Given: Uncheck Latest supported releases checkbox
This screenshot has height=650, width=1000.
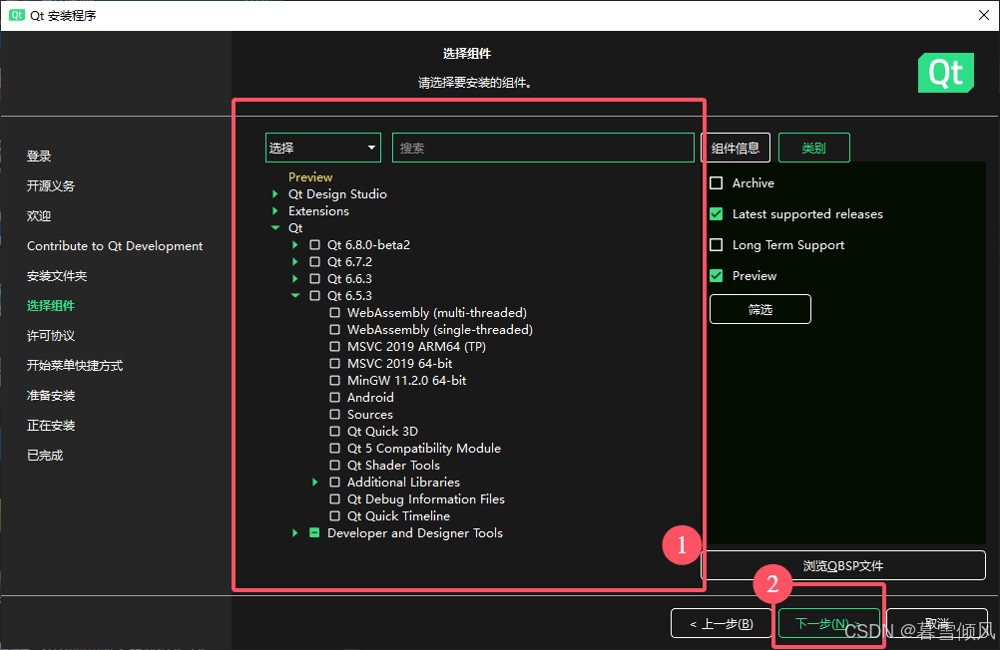Looking at the screenshot, I should tap(716, 214).
